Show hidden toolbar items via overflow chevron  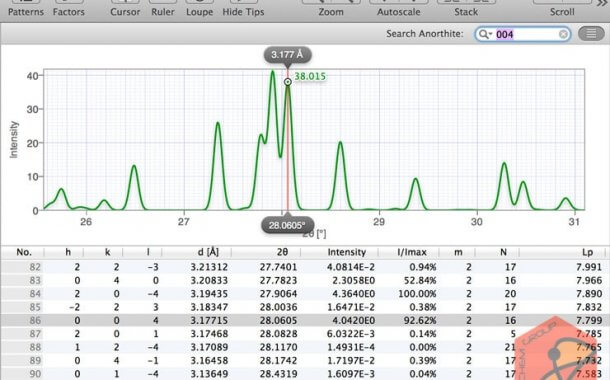tap(602, 4)
